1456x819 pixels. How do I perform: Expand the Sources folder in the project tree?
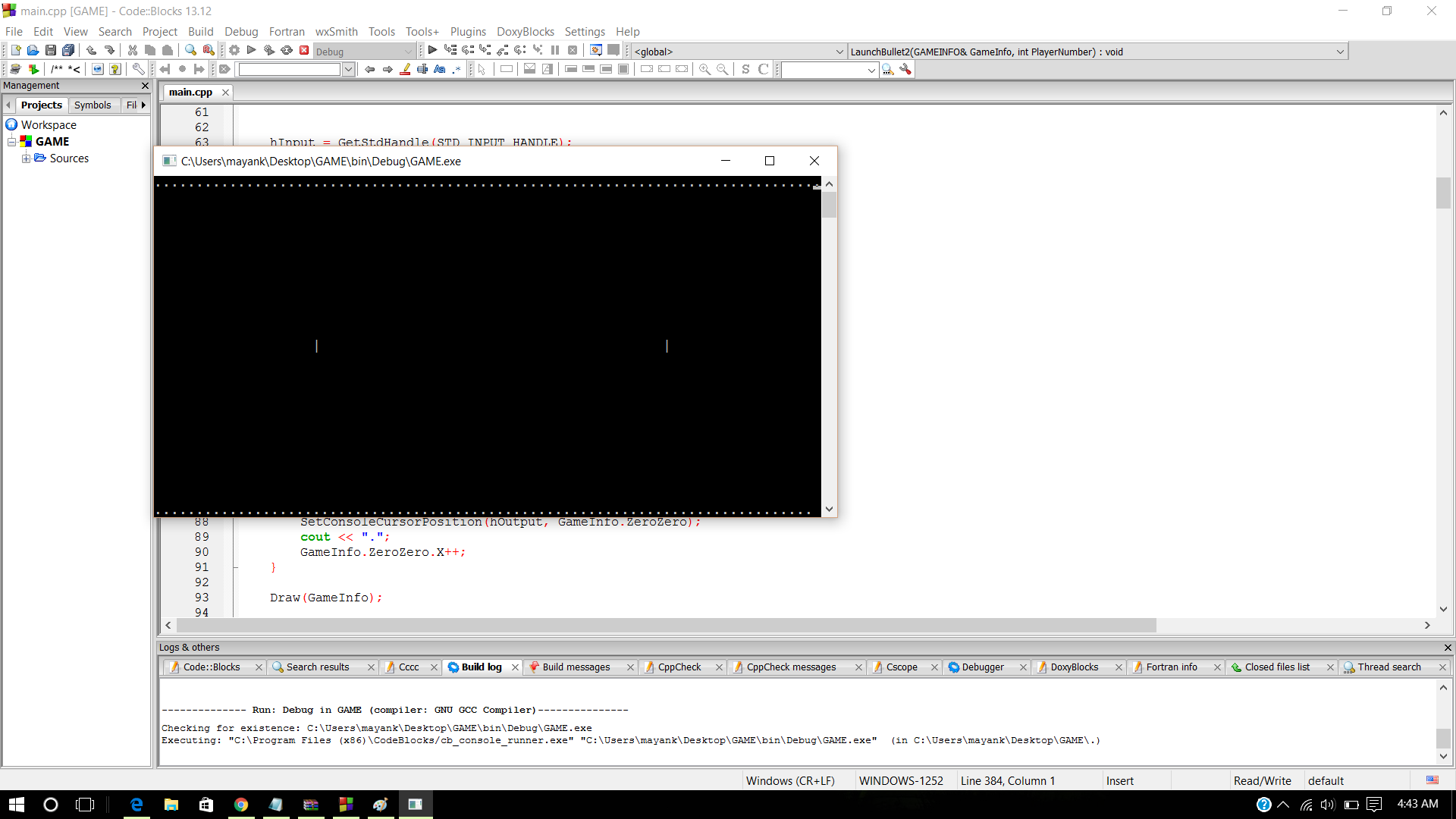coord(27,158)
